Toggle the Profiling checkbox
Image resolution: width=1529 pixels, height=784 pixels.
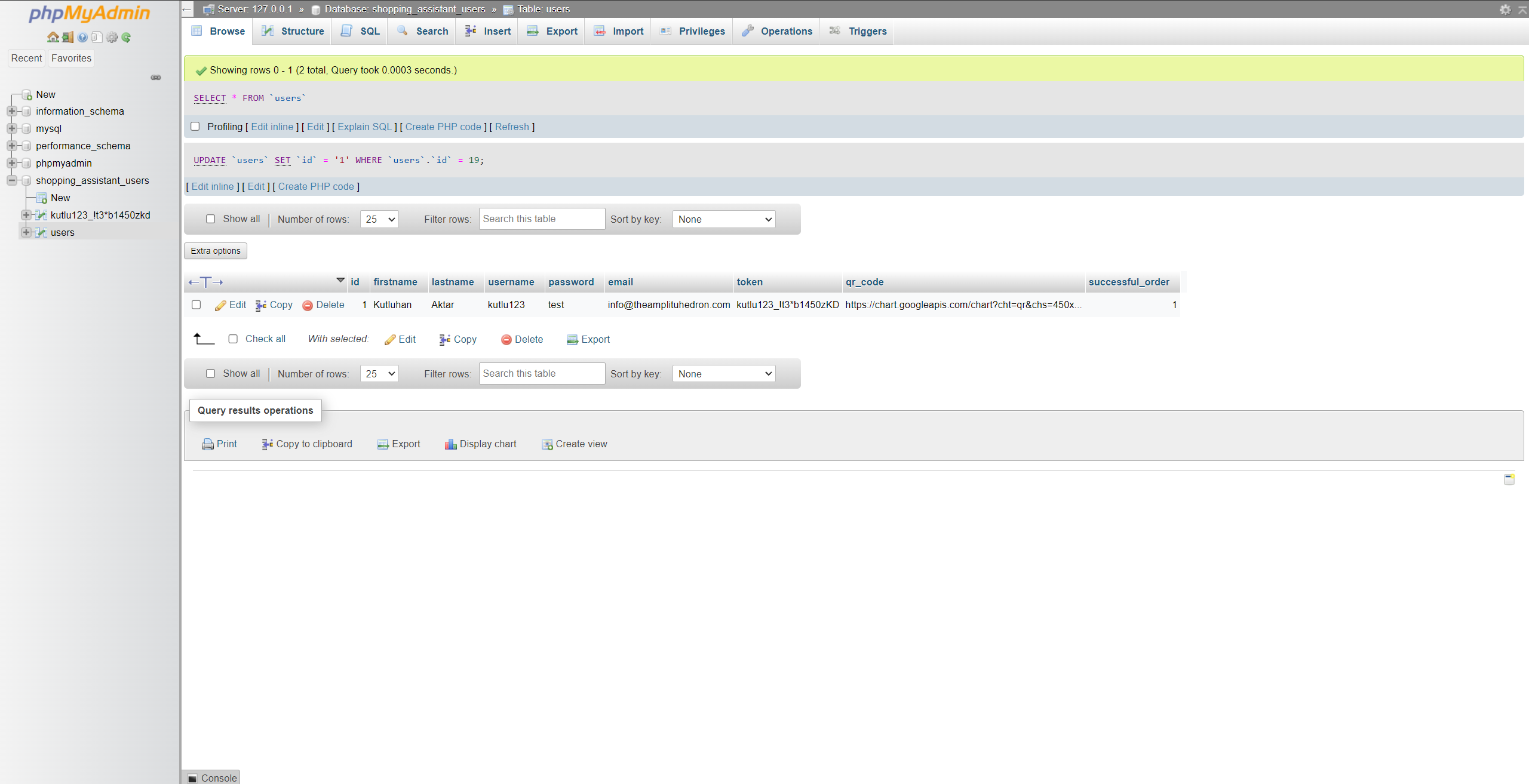pos(197,126)
